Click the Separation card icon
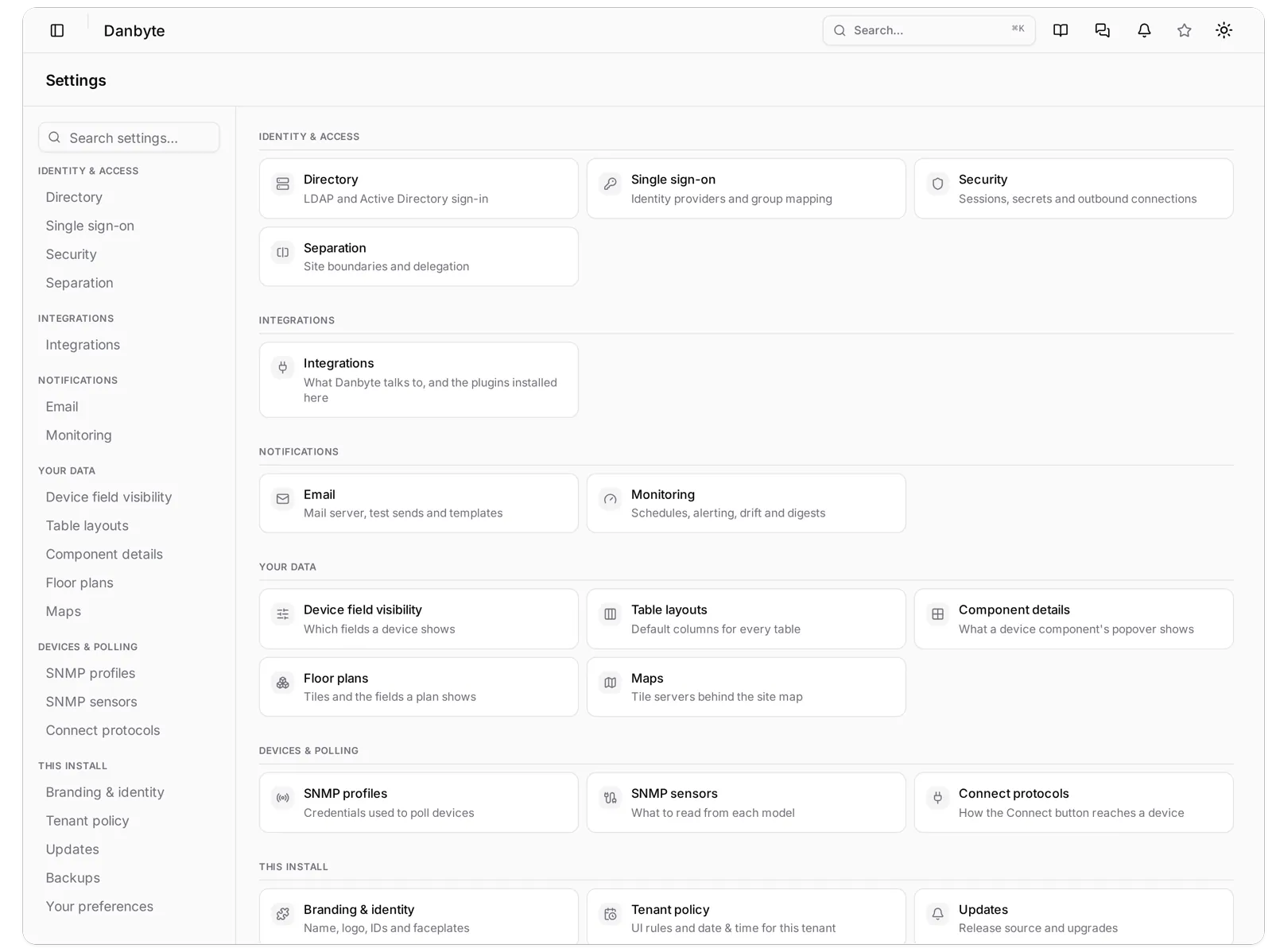This screenshot has height=952, width=1272. tap(283, 253)
